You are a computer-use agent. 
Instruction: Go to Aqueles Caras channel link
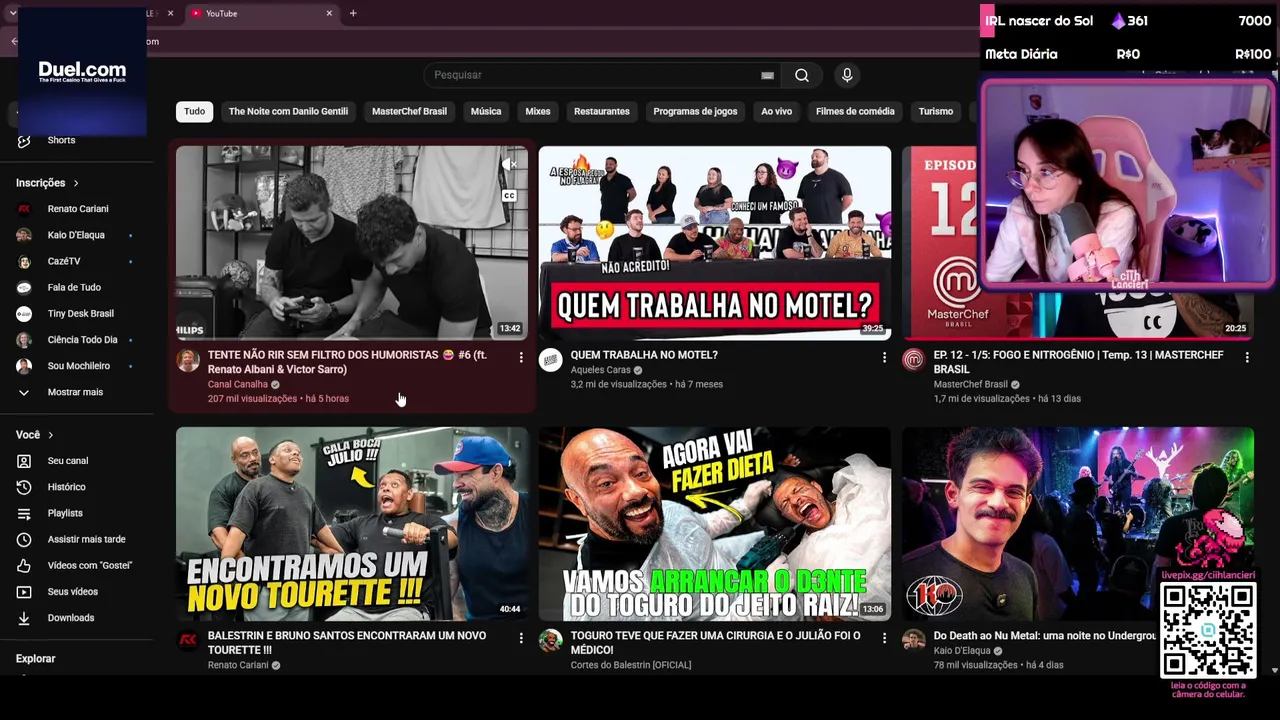pyautogui.click(x=601, y=370)
